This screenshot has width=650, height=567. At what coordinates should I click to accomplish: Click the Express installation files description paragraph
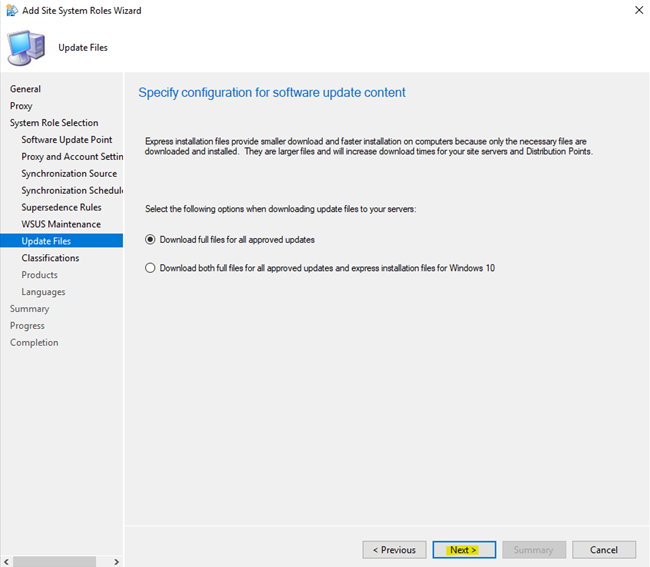369,146
